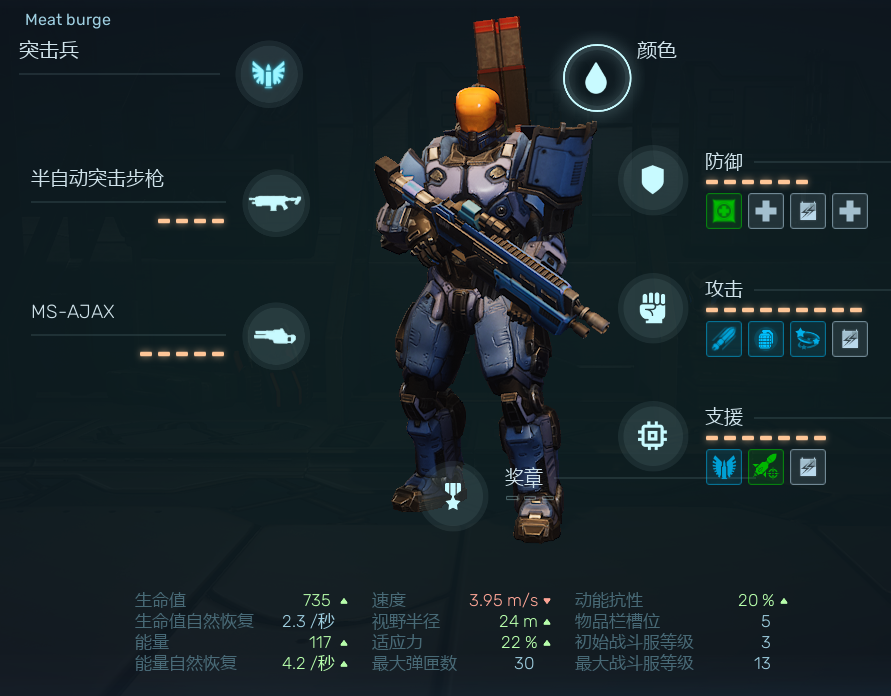891x696 pixels.
Task: Select the green rocket module in 支援
Action: click(x=766, y=467)
